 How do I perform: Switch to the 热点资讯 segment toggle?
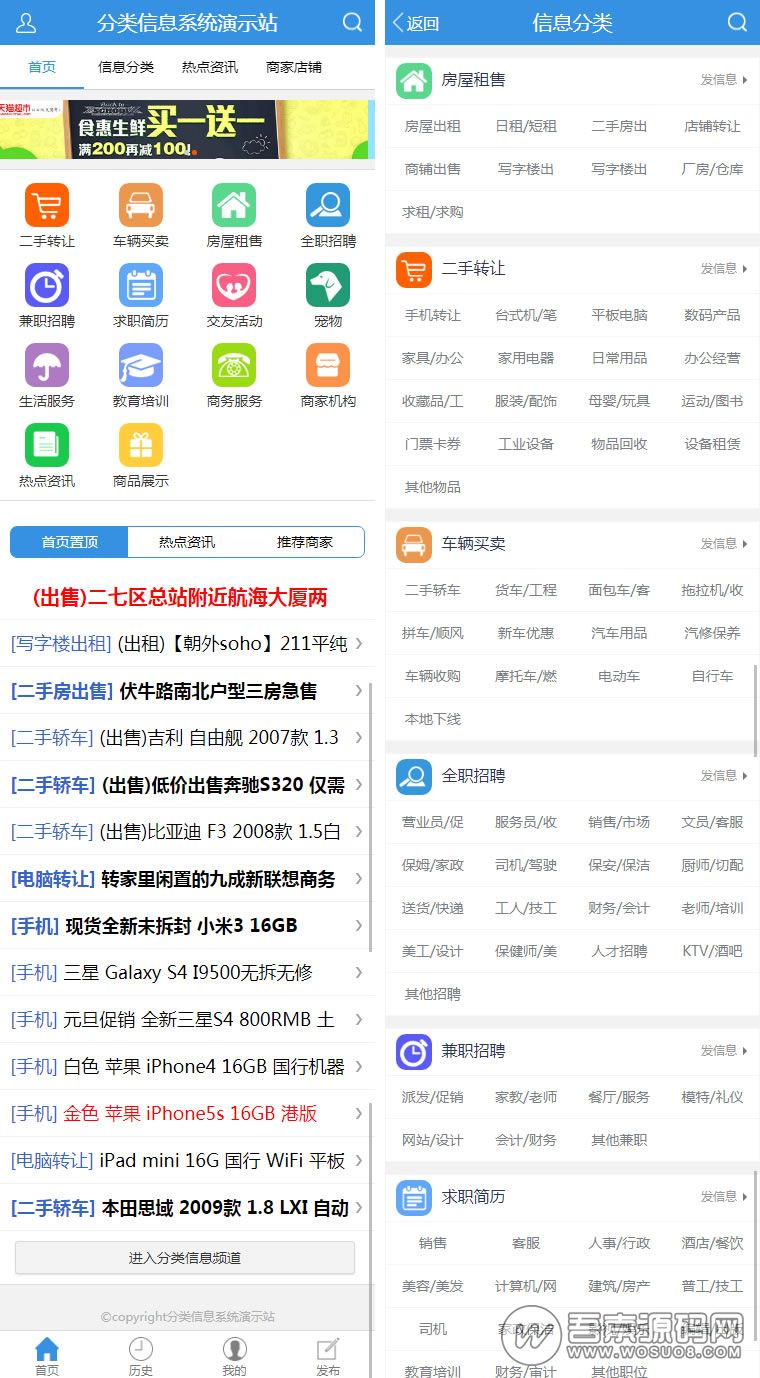pyautogui.click(x=187, y=542)
